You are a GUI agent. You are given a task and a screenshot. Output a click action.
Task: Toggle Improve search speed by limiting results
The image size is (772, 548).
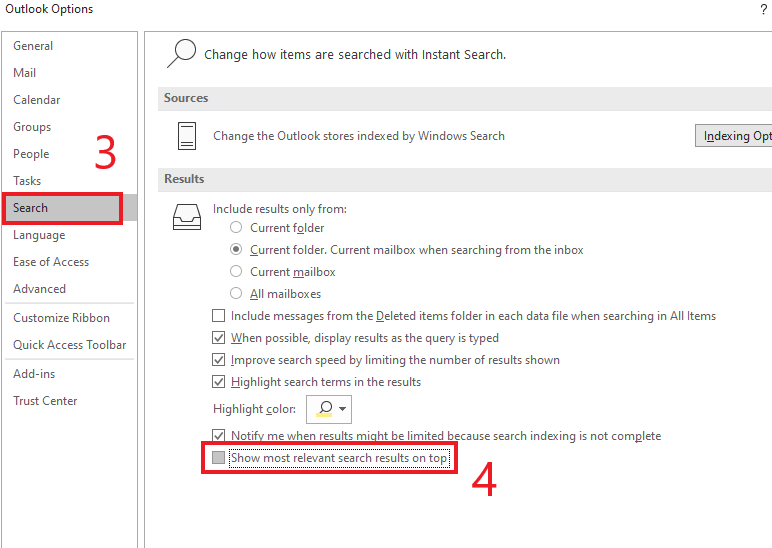tap(219, 360)
